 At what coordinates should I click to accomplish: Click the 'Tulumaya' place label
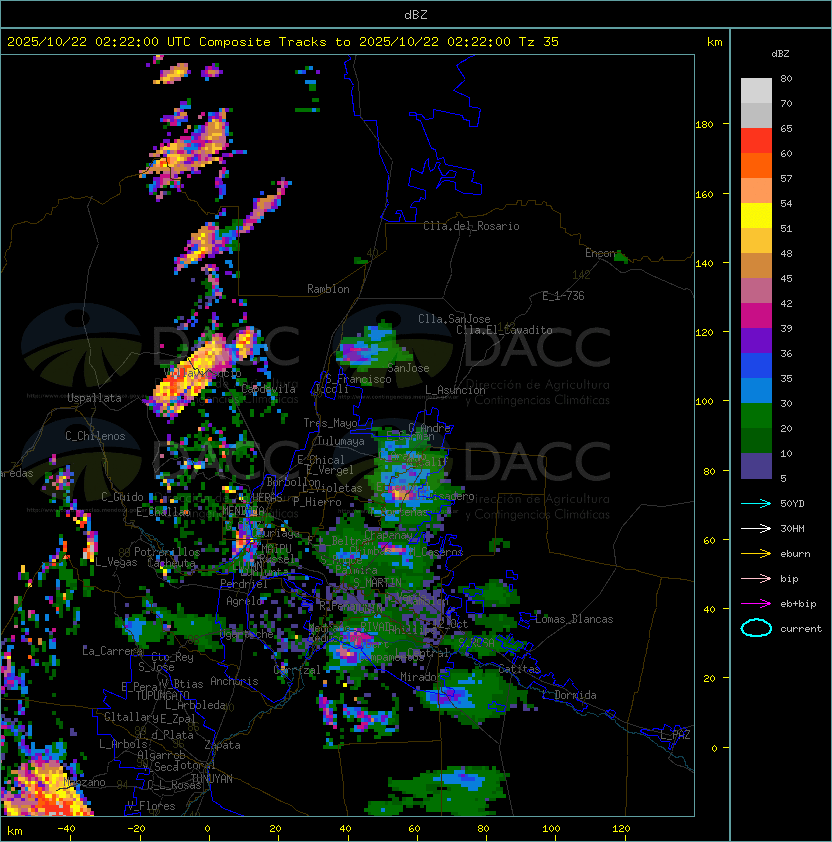[341, 441]
